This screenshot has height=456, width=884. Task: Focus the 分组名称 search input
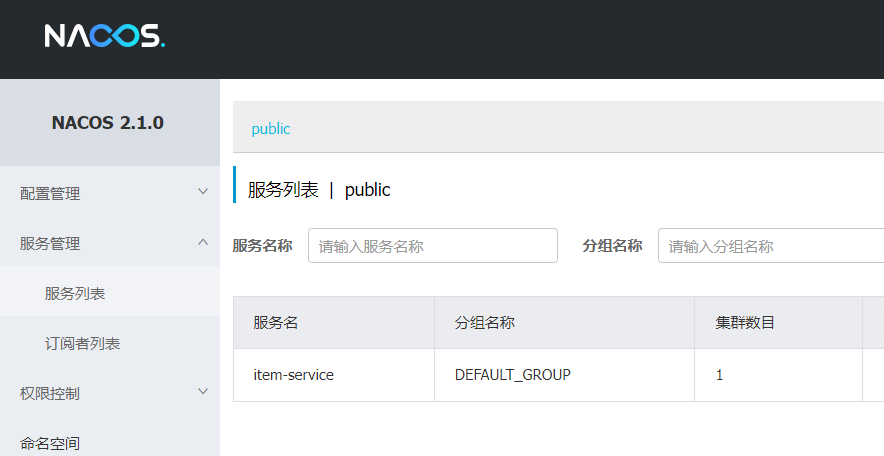(770, 246)
